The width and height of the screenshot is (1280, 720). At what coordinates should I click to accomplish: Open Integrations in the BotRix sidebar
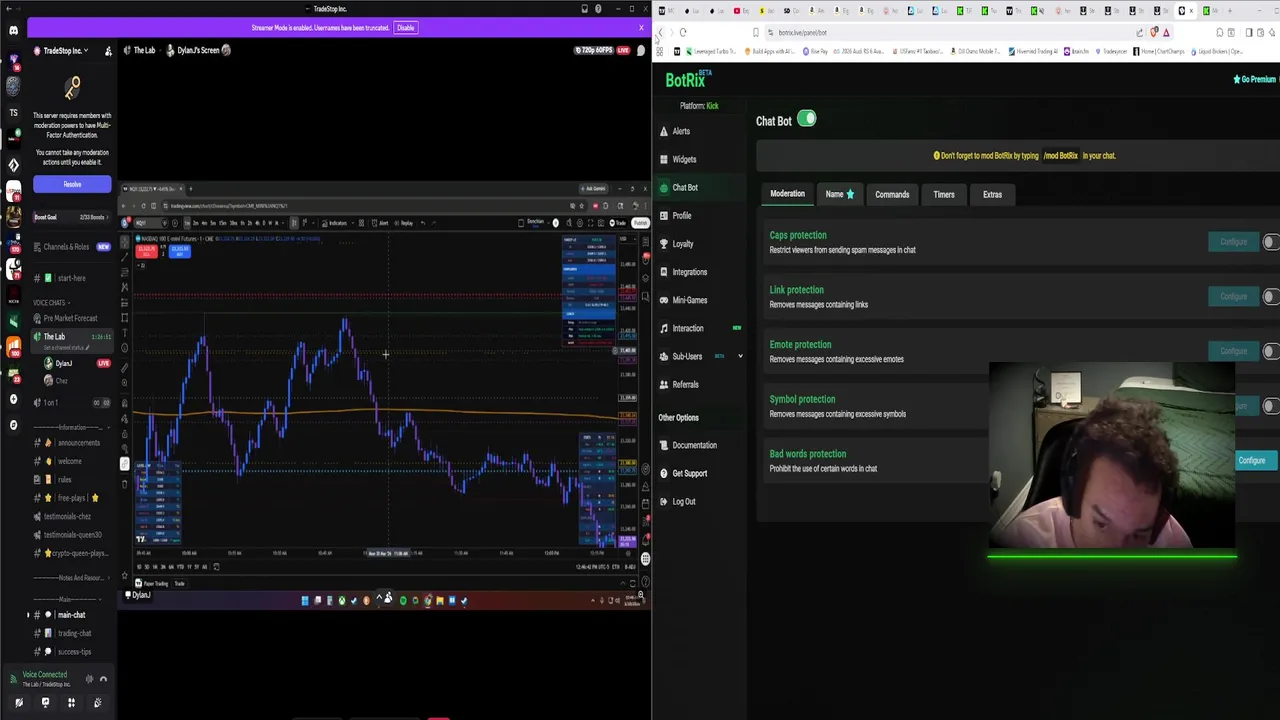pyautogui.click(x=689, y=272)
